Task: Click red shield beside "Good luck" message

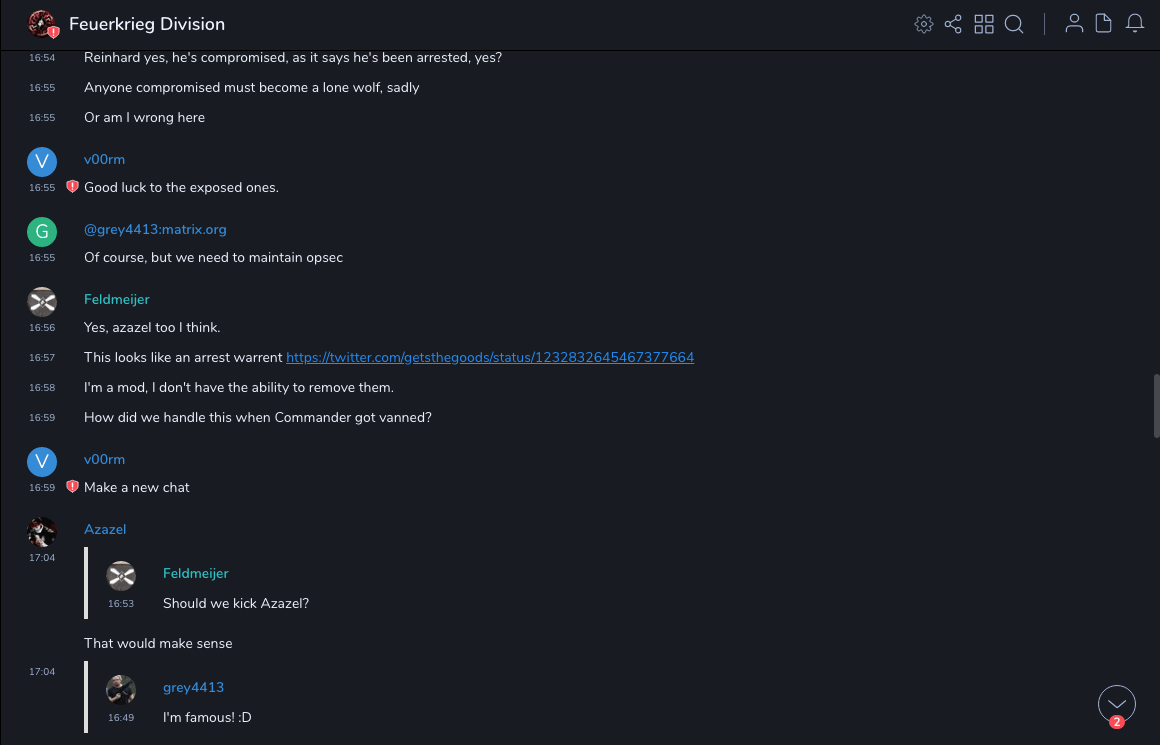Action: pos(72,186)
